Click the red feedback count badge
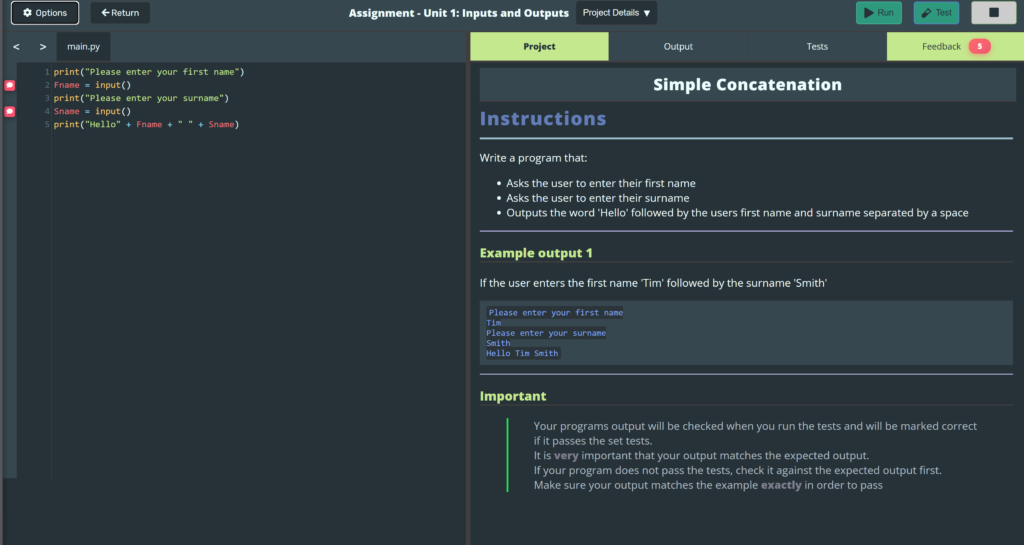The height and width of the screenshot is (545, 1024). coord(979,47)
